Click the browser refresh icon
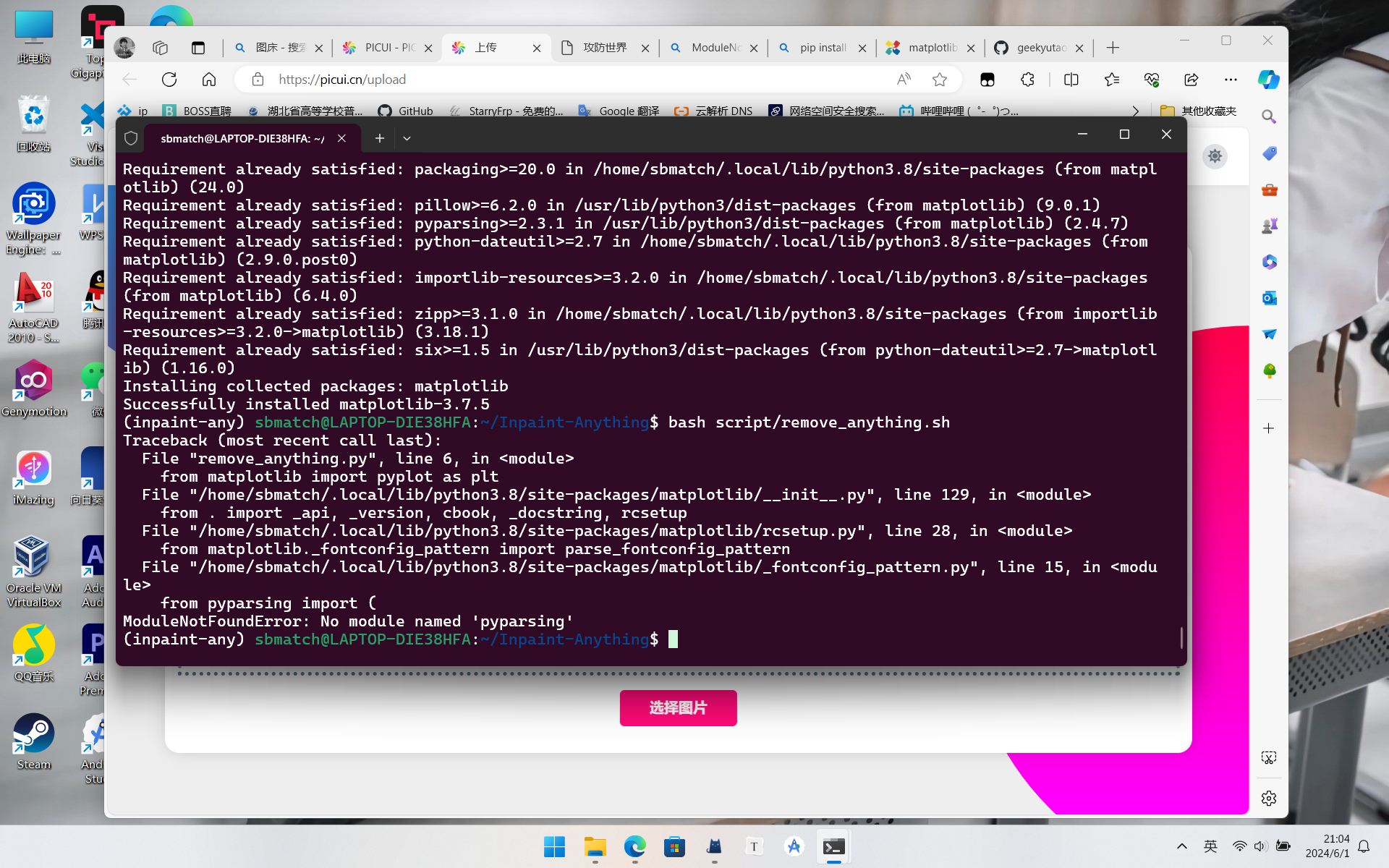The height and width of the screenshot is (868, 1389). 169,80
